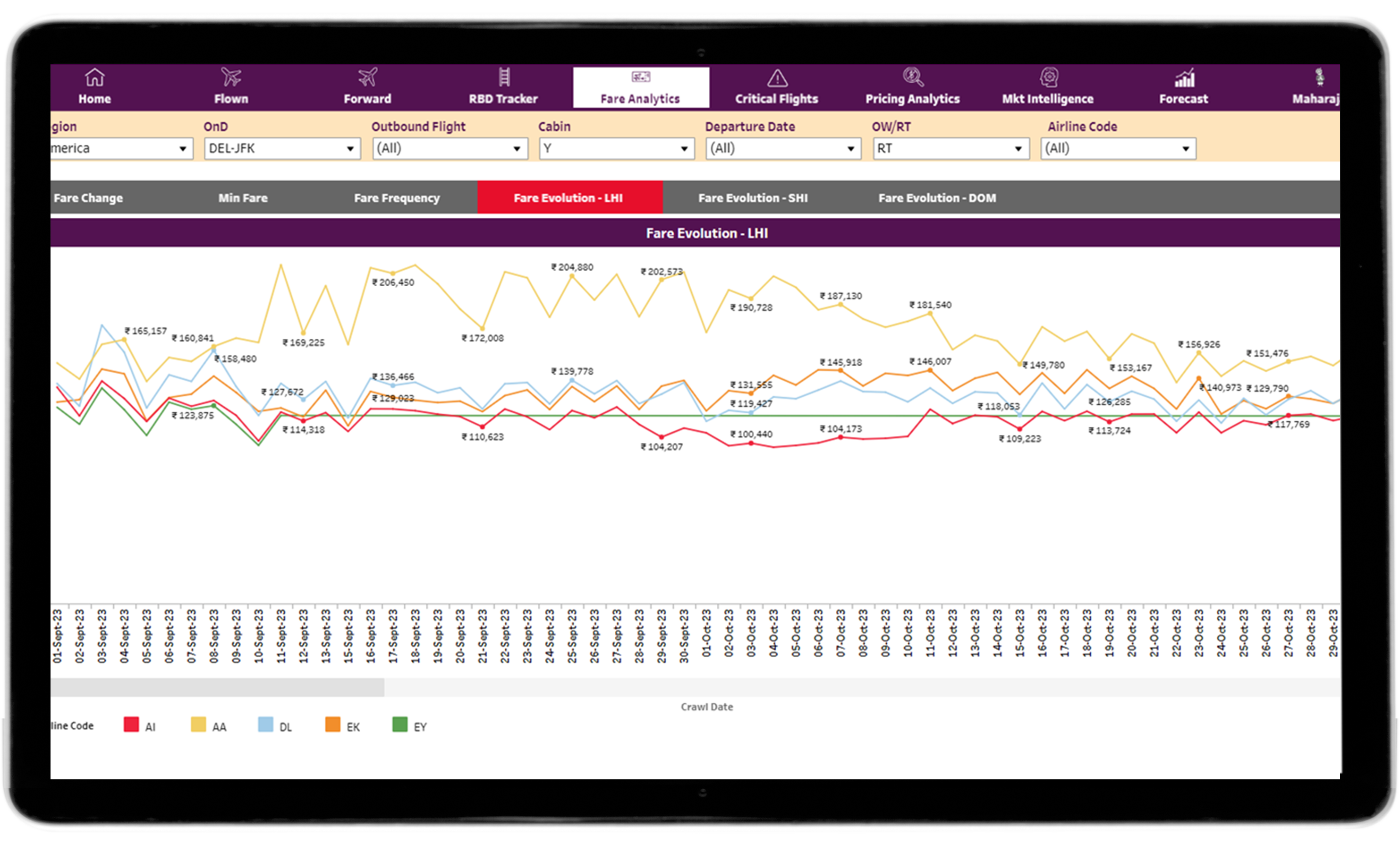Click the yellow AA legend swatch
Image resolution: width=1400 pixels, height=845 pixels.
(198, 725)
